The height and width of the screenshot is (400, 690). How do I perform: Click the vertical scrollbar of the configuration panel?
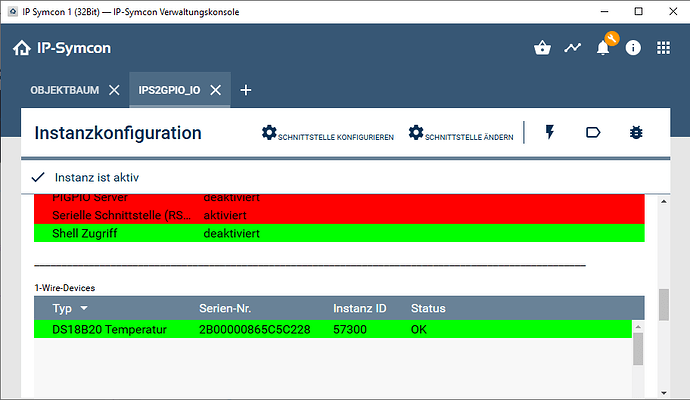[x=663, y=304]
